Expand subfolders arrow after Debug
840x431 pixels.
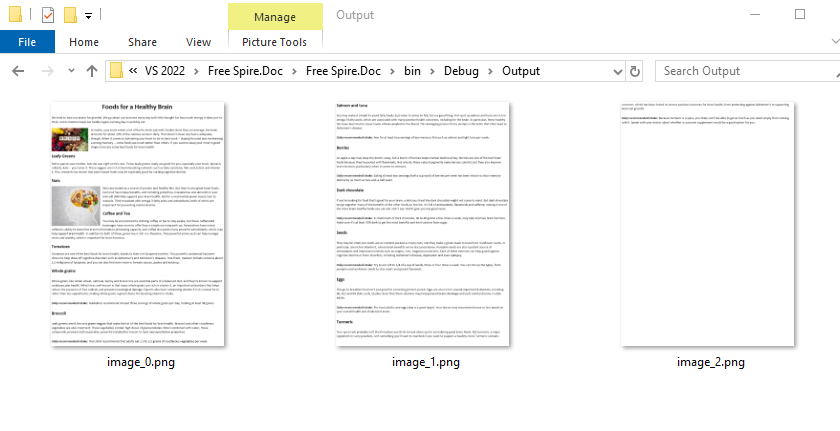[491, 71]
